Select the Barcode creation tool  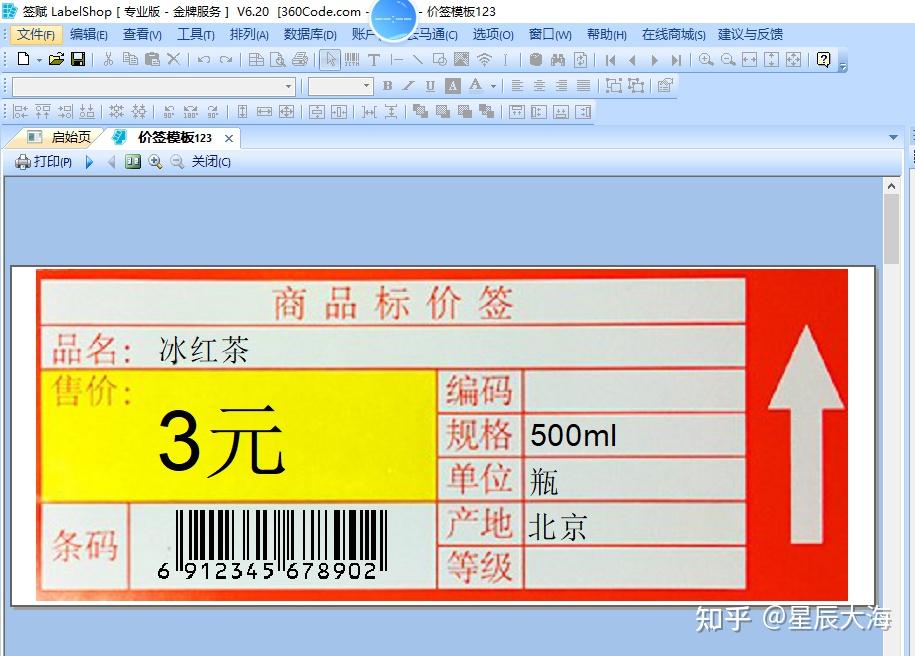tap(352, 59)
